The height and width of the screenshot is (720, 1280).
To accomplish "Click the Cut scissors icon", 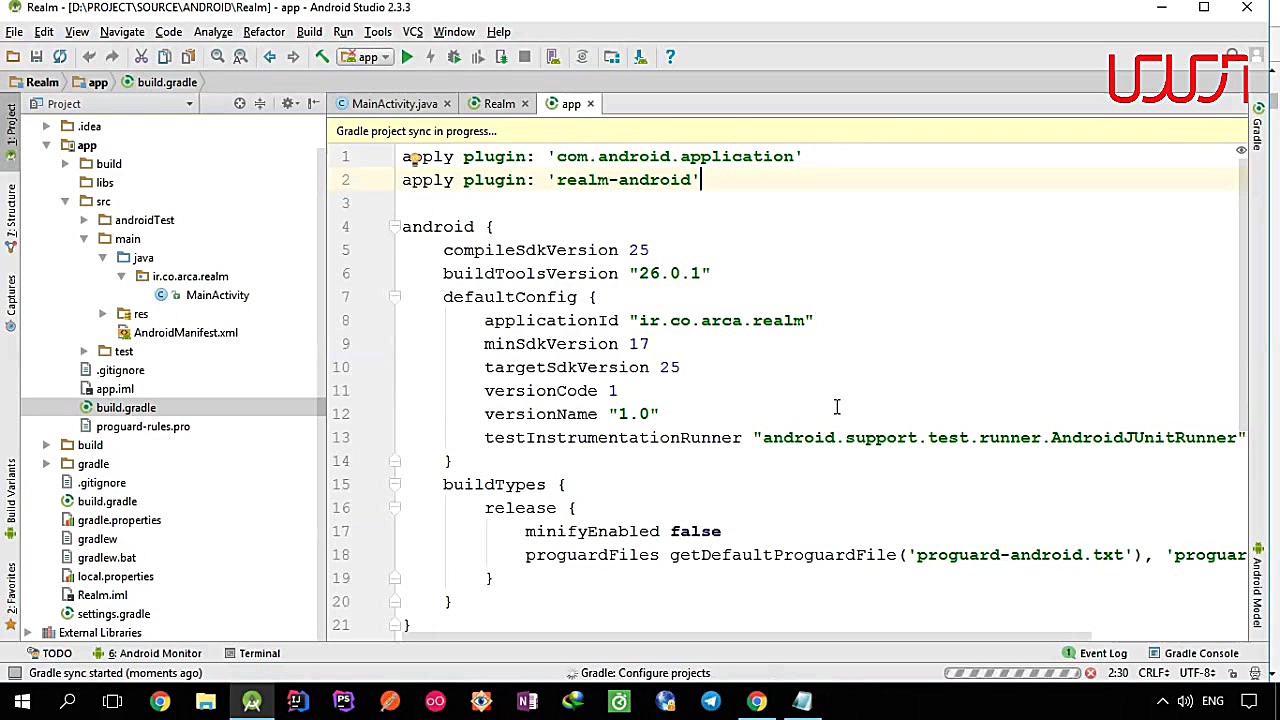I will (141, 57).
